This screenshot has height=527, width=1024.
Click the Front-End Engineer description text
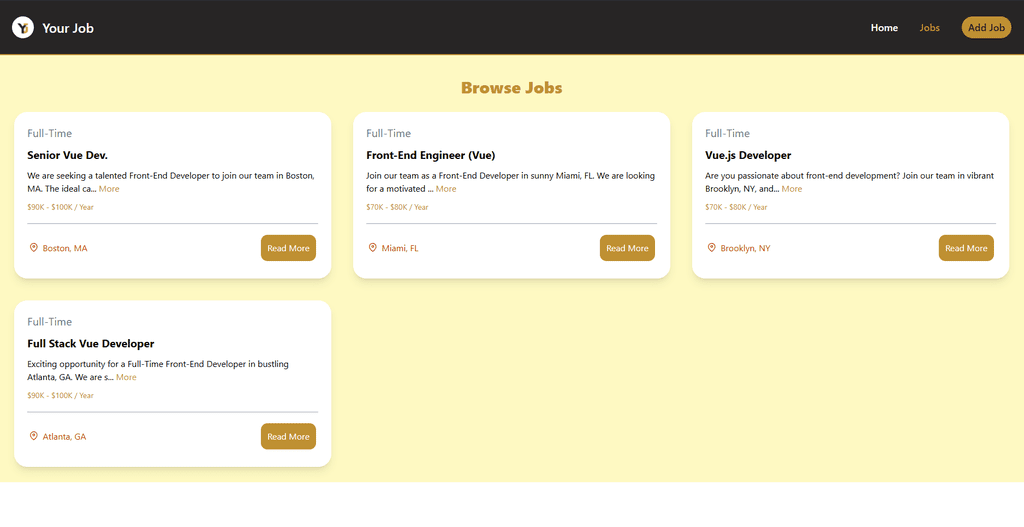point(510,182)
